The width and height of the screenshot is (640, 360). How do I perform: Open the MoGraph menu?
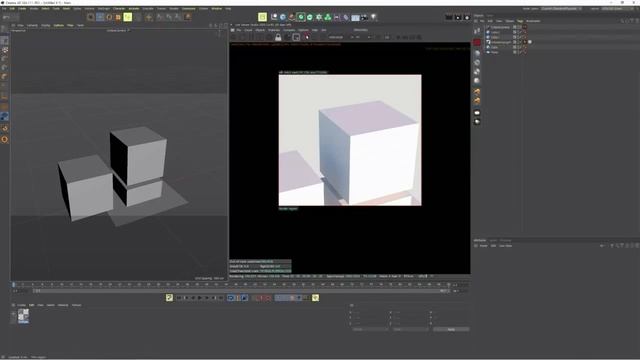pos(104,9)
